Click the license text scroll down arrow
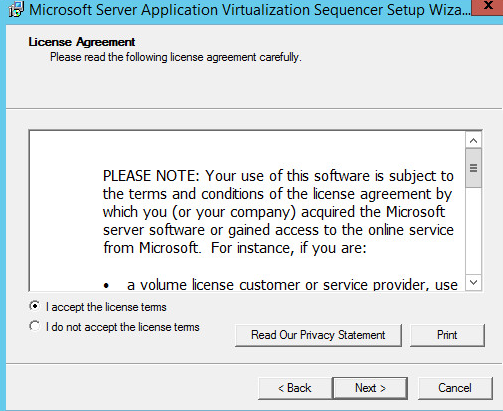503x411 pixels. tap(473, 283)
